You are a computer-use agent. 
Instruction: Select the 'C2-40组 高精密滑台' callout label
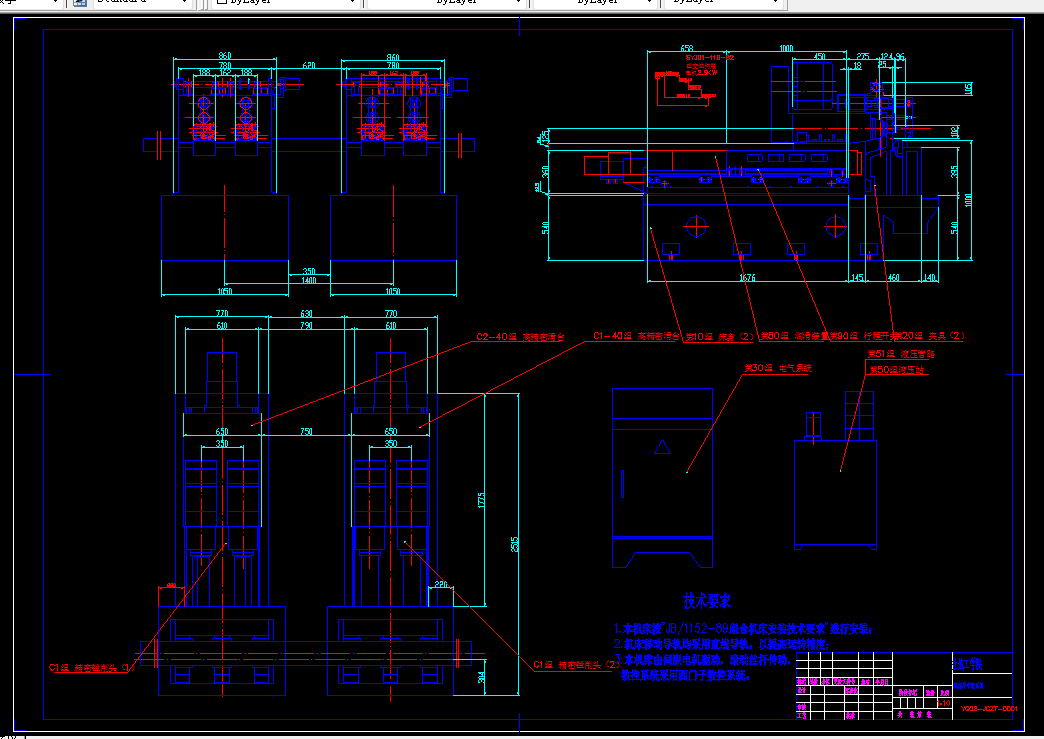coord(520,337)
